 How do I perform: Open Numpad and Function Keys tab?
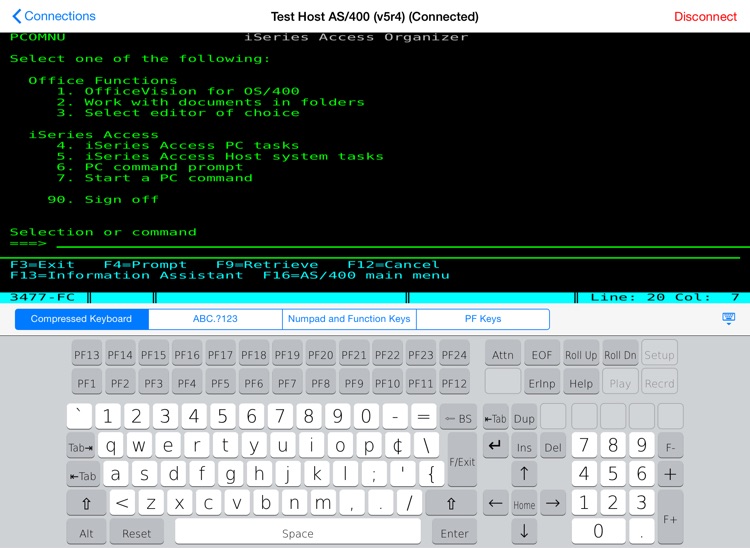point(349,319)
